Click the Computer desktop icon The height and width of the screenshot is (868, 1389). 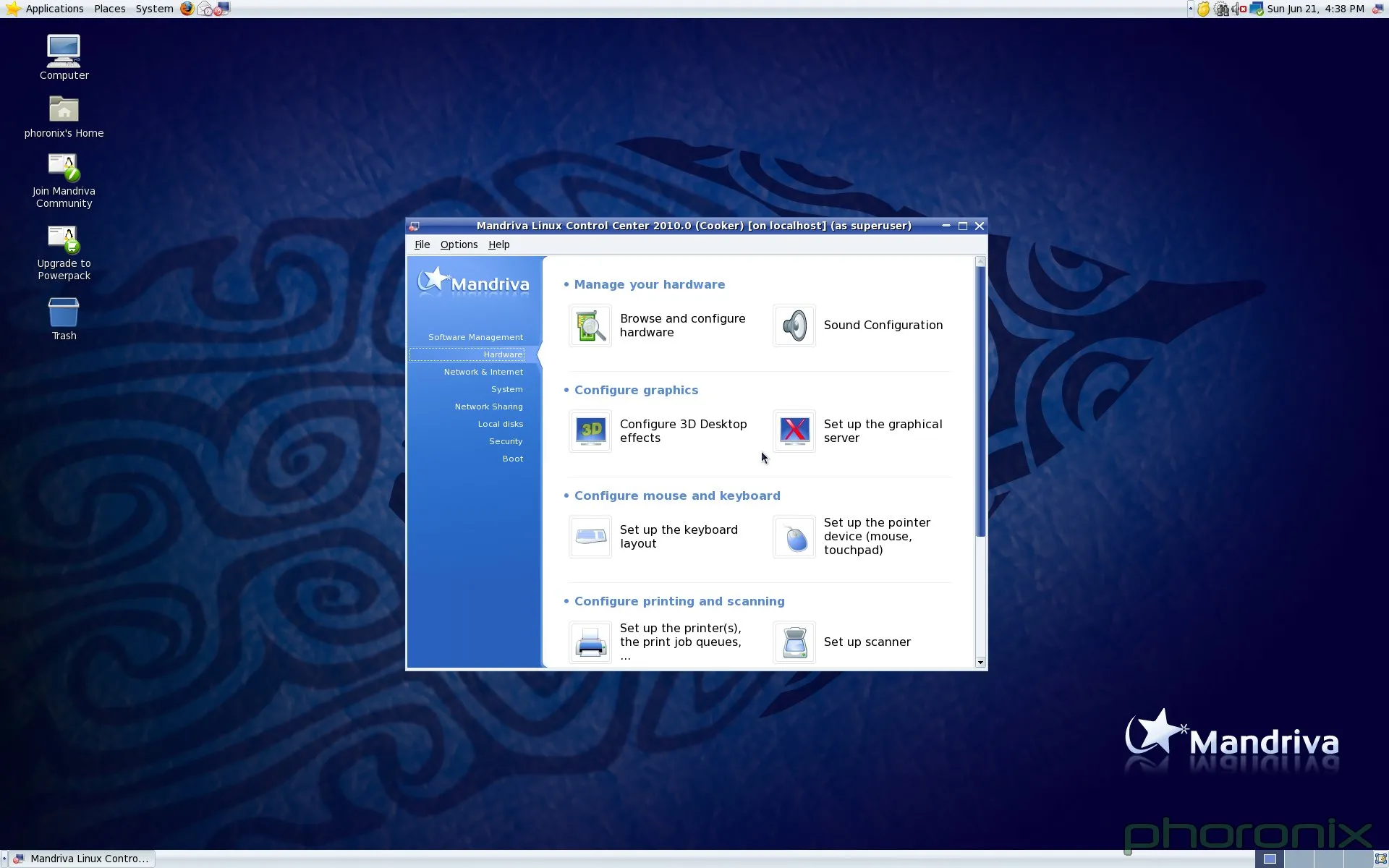click(64, 51)
